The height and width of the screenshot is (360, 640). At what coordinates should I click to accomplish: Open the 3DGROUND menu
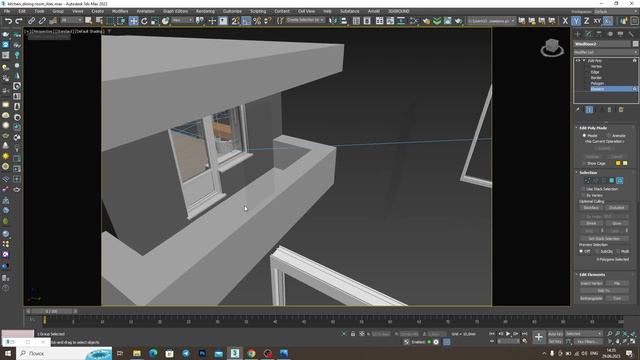(399, 11)
